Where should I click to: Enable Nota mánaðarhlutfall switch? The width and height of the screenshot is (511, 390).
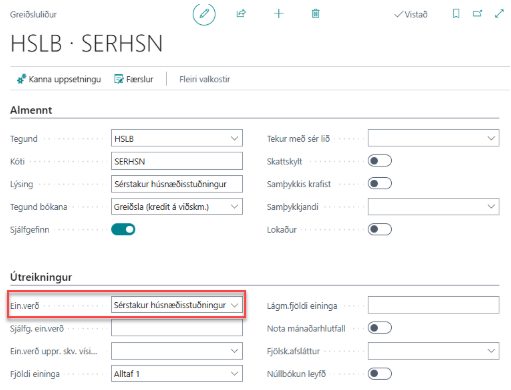click(380, 328)
